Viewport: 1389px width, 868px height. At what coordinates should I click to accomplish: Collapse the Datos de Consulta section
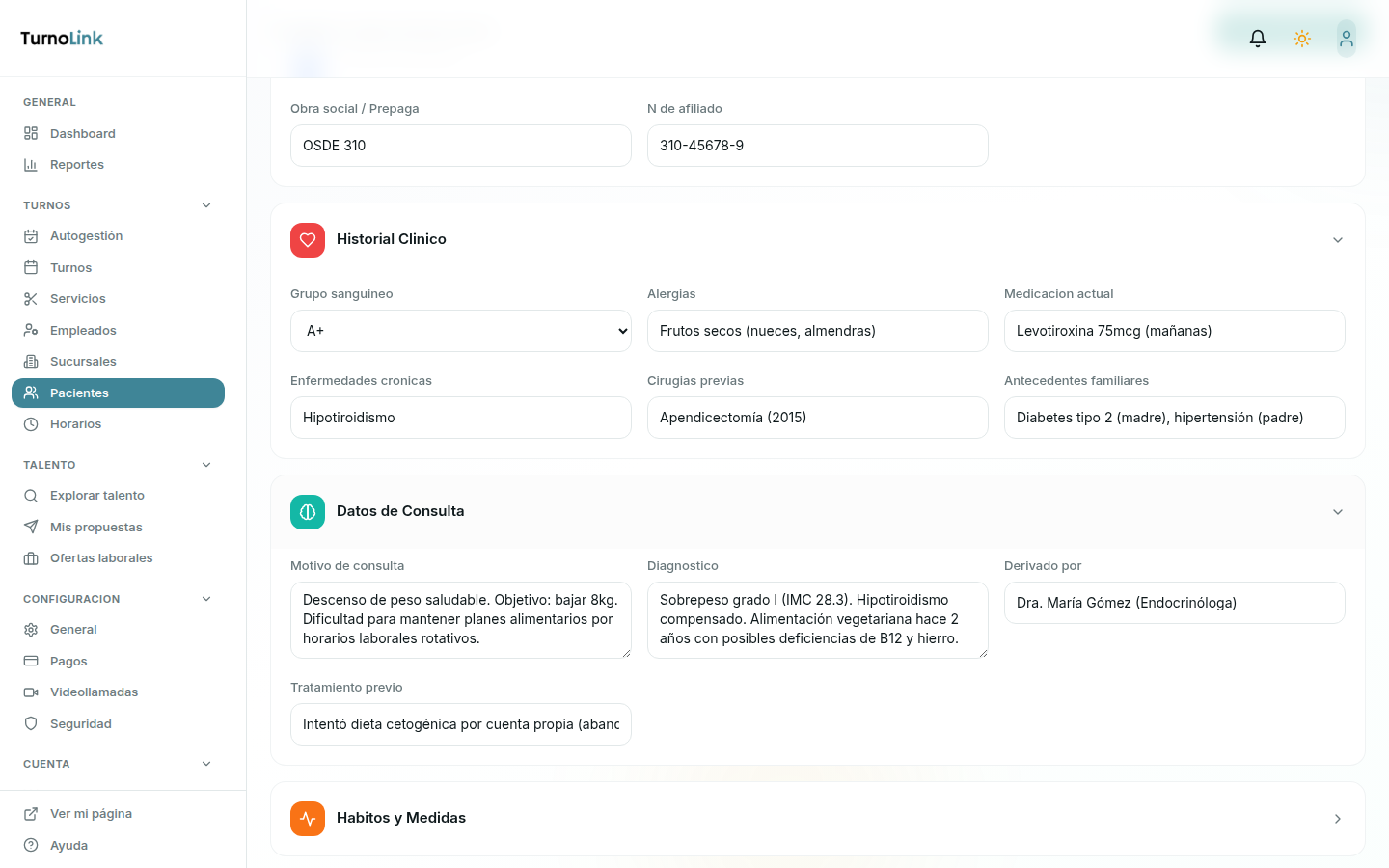click(1338, 512)
